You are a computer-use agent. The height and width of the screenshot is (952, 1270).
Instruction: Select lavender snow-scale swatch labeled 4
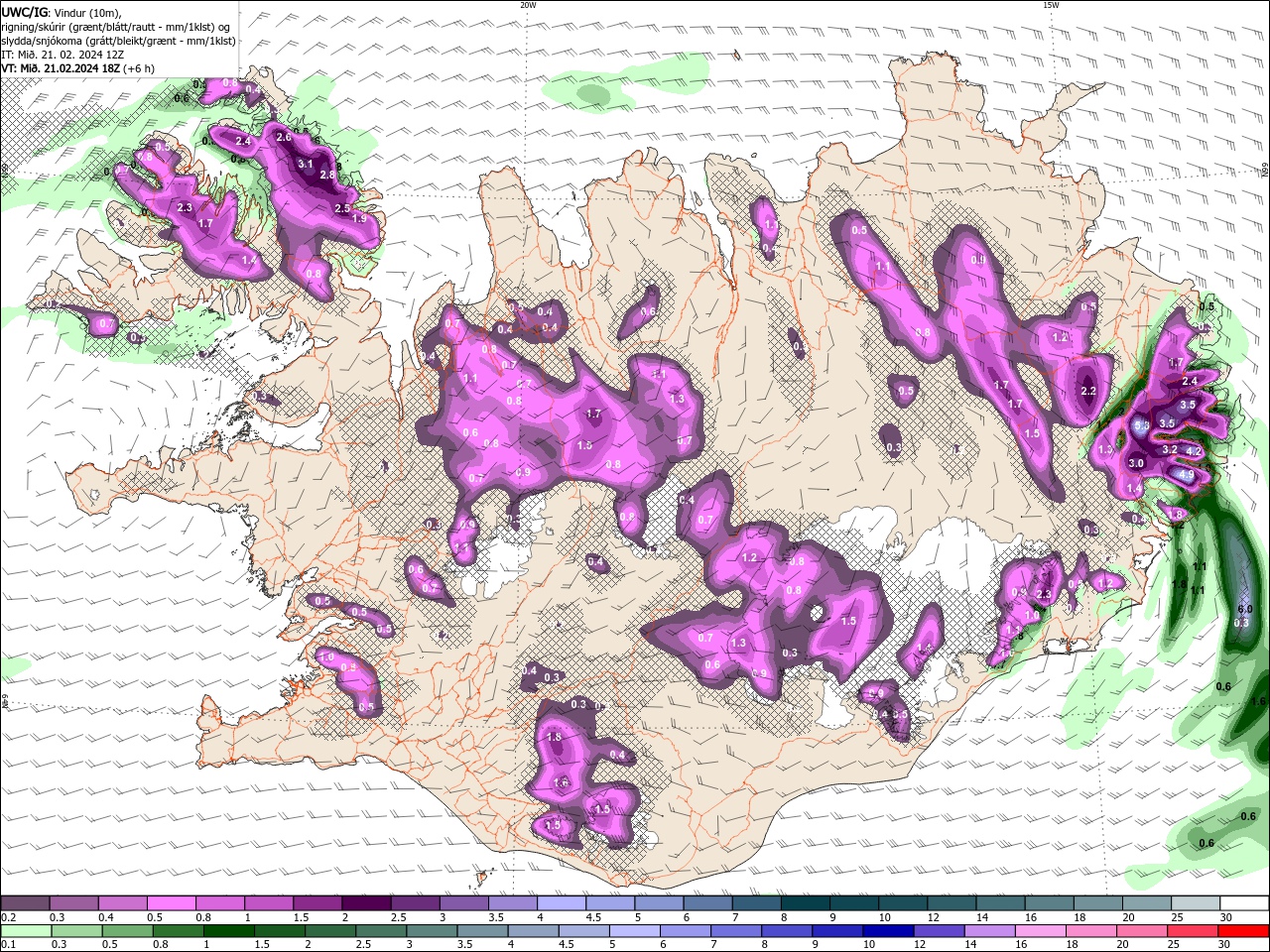(560, 904)
